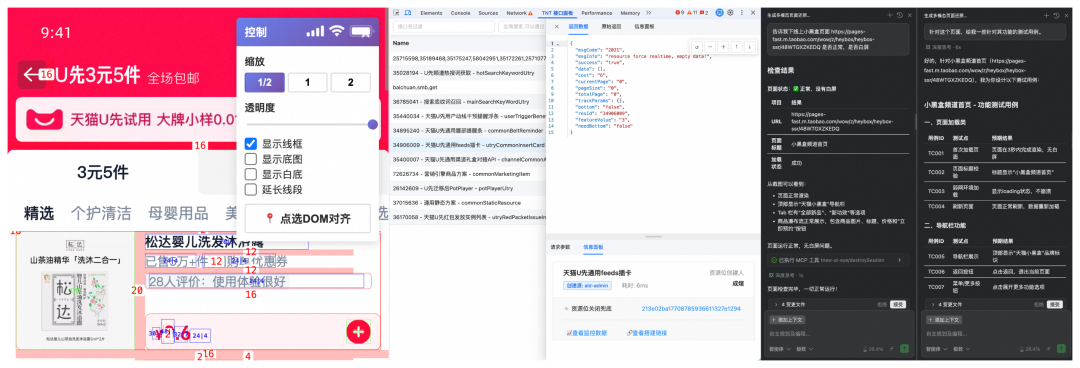Viewport: 1080px width, 368px height.
Task: Click the minus icon in the JSON viewer toolbar
Action: point(709,47)
